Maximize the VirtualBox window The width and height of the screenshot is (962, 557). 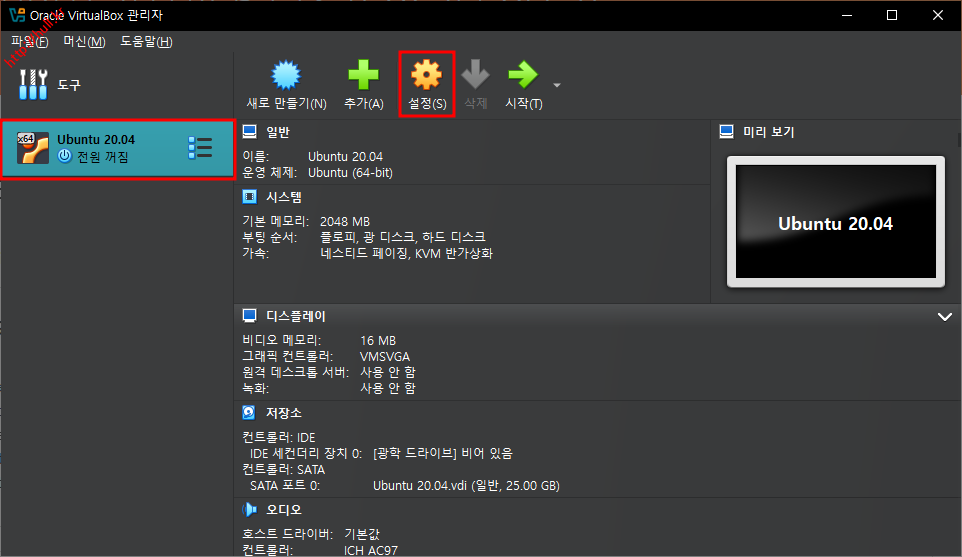892,15
